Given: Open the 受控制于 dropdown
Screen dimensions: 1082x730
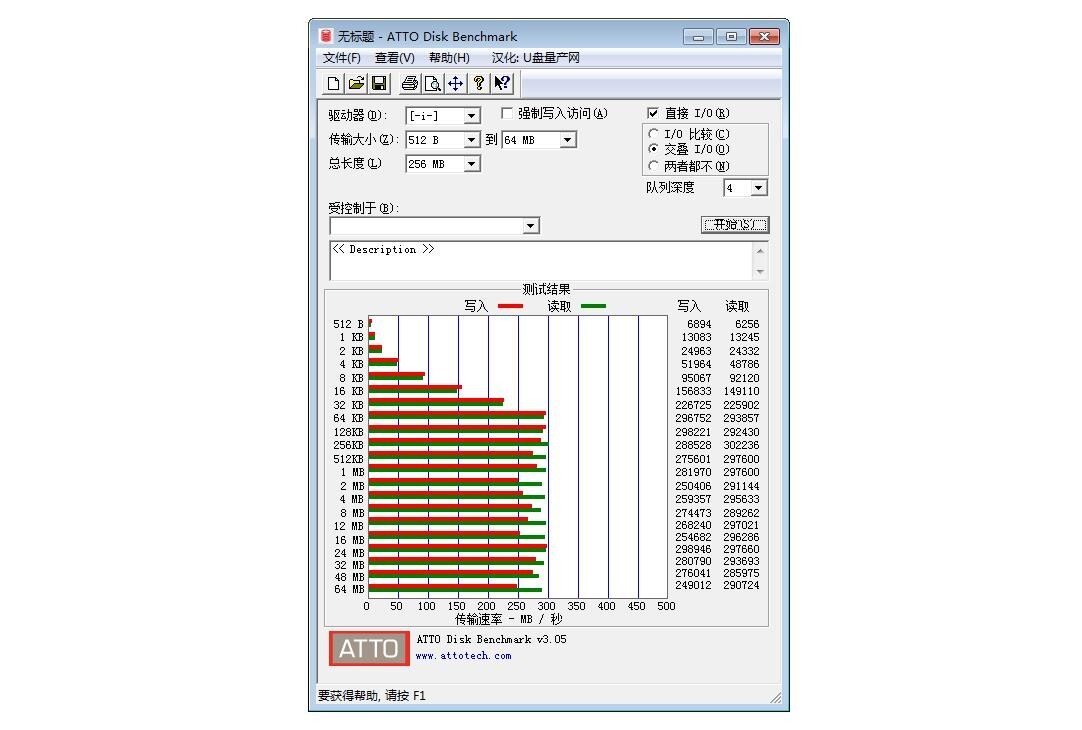Looking at the screenshot, I should (530, 226).
